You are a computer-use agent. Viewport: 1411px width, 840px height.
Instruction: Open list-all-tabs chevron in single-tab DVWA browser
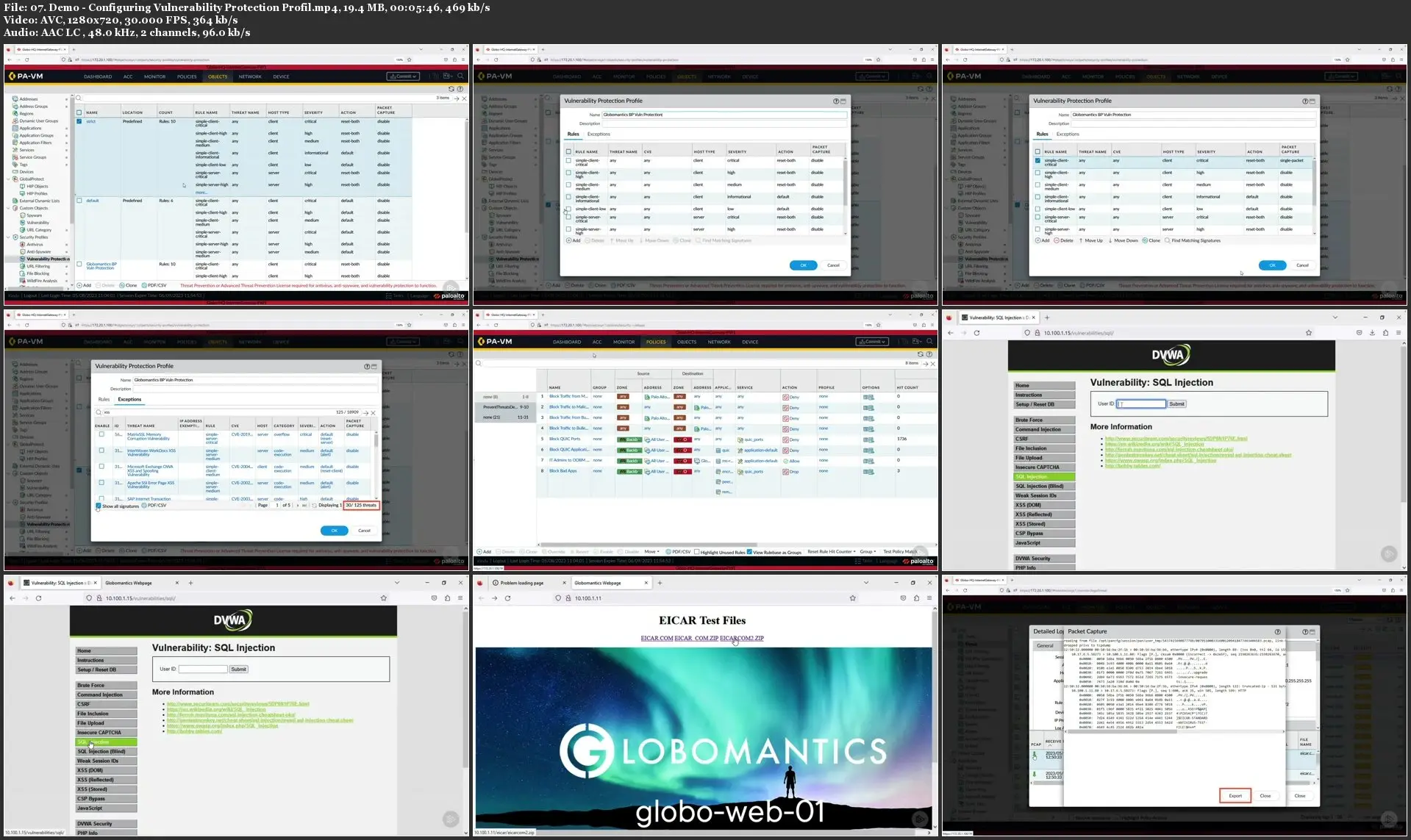[1336, 317]
